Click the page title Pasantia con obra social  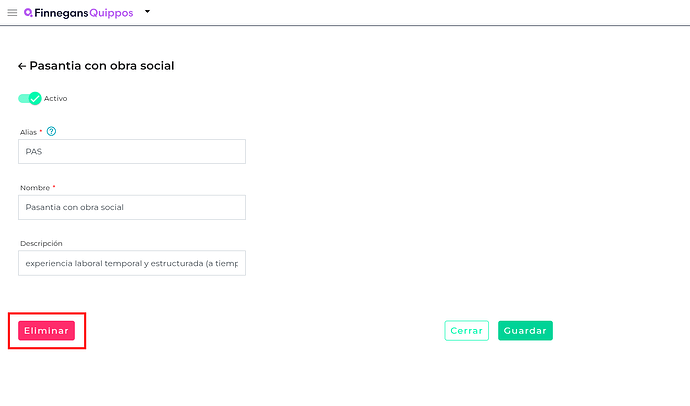102,66
